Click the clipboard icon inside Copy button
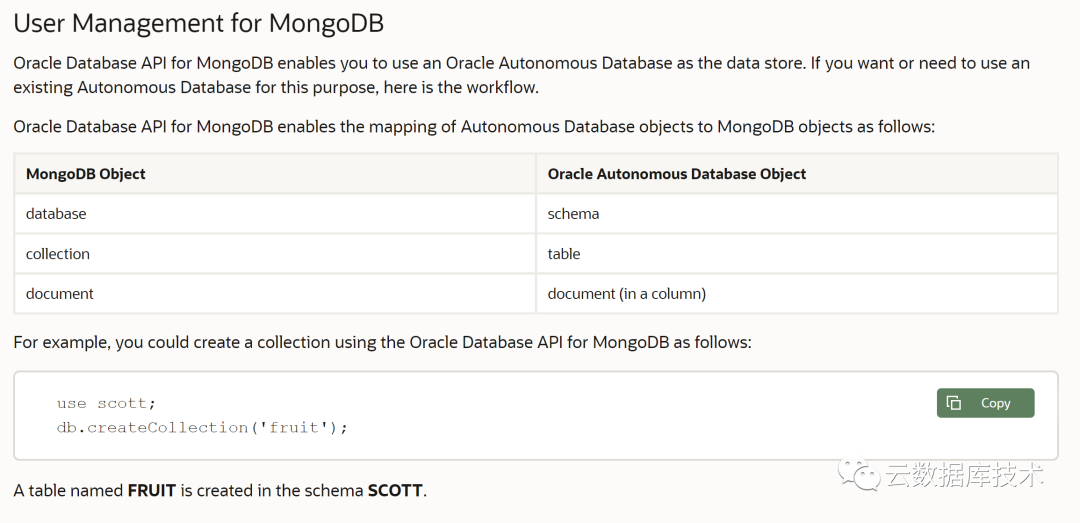The height and width of the screenshot is (523, 1080). point(954,403)
